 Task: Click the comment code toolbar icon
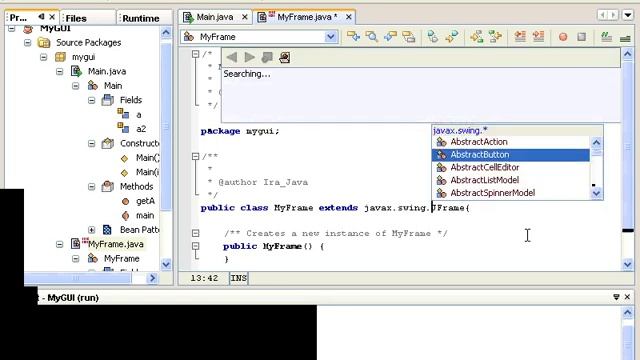click(607, 37)
